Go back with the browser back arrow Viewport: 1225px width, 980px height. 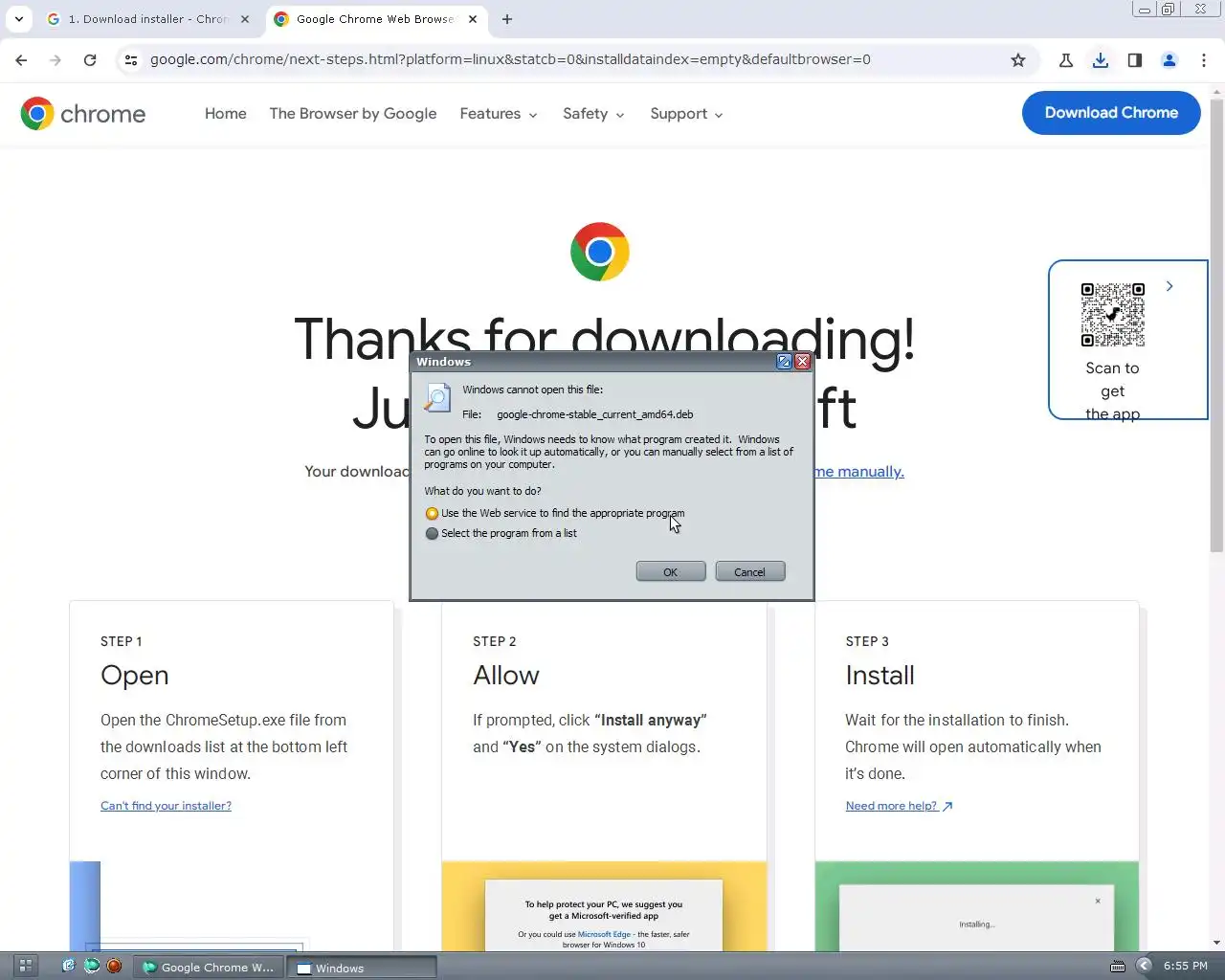coord(21,60)
